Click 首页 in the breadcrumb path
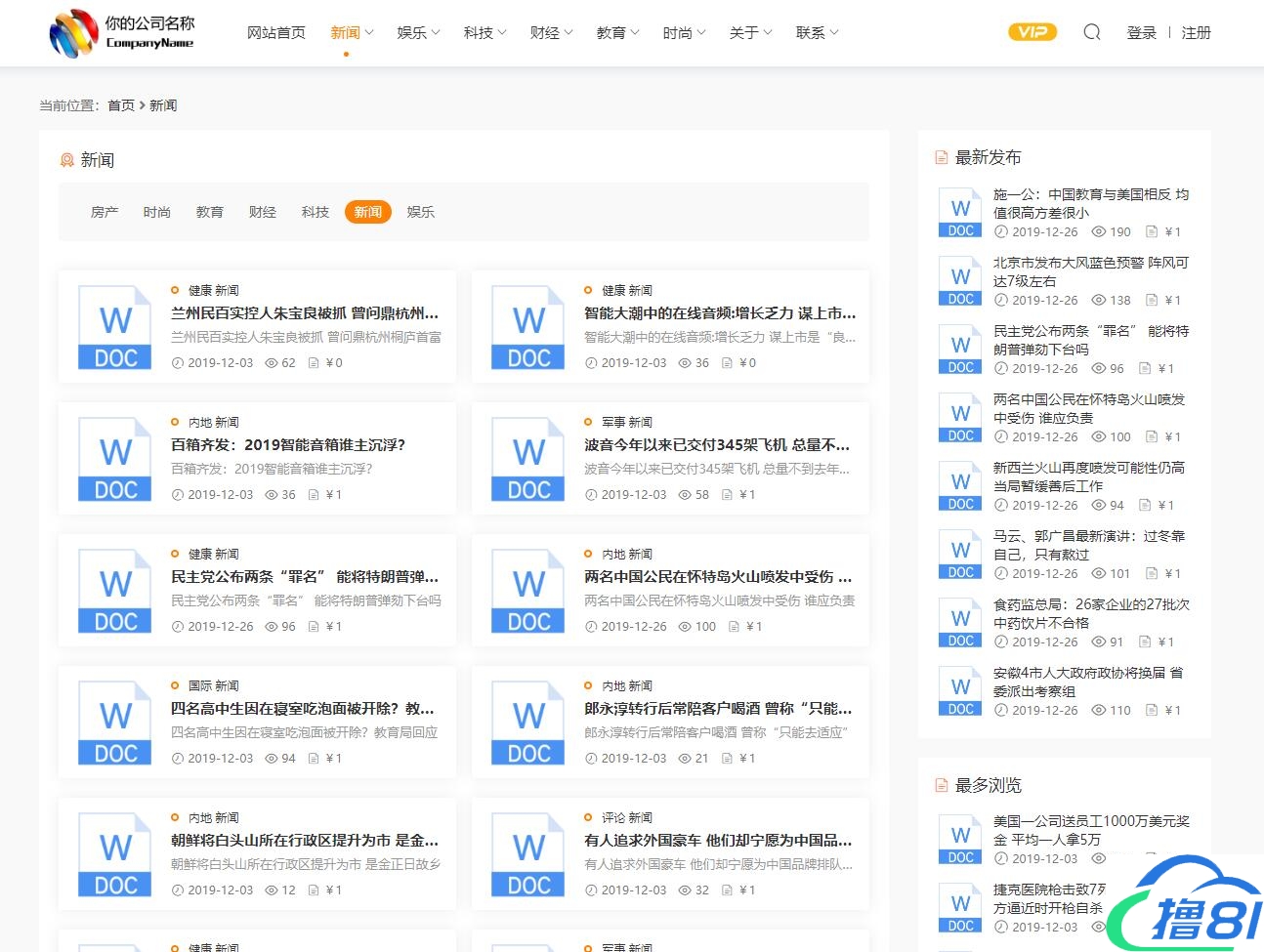This screenshot has width=1264, height=952. click(x=121, y=105)
